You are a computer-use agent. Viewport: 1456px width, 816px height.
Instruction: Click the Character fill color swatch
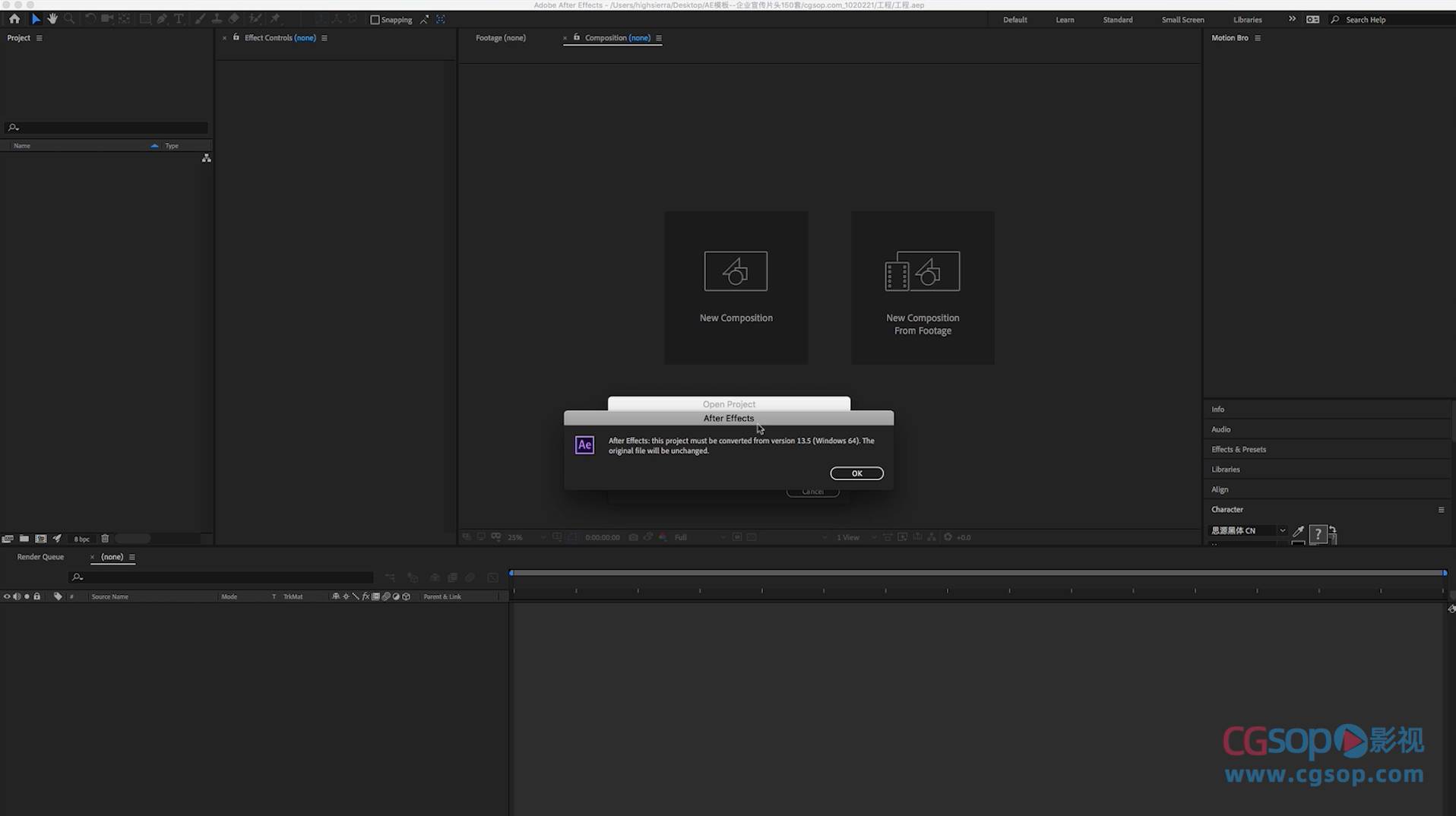[x=1318, y=533]
